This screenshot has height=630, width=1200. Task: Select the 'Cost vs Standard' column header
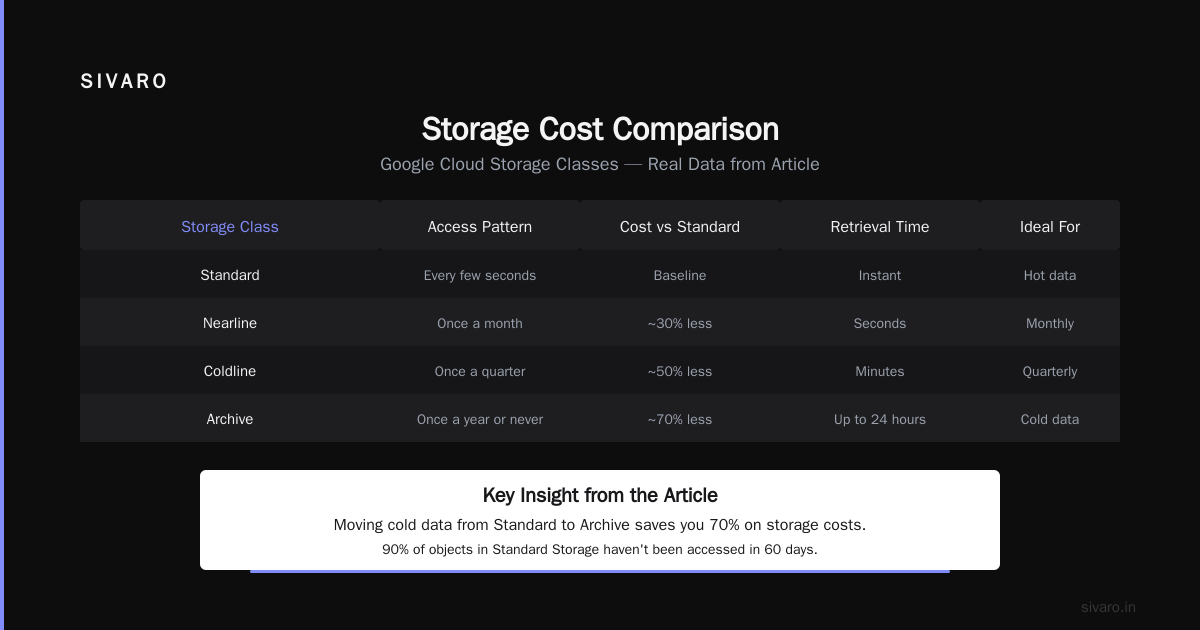coord(680,226)
